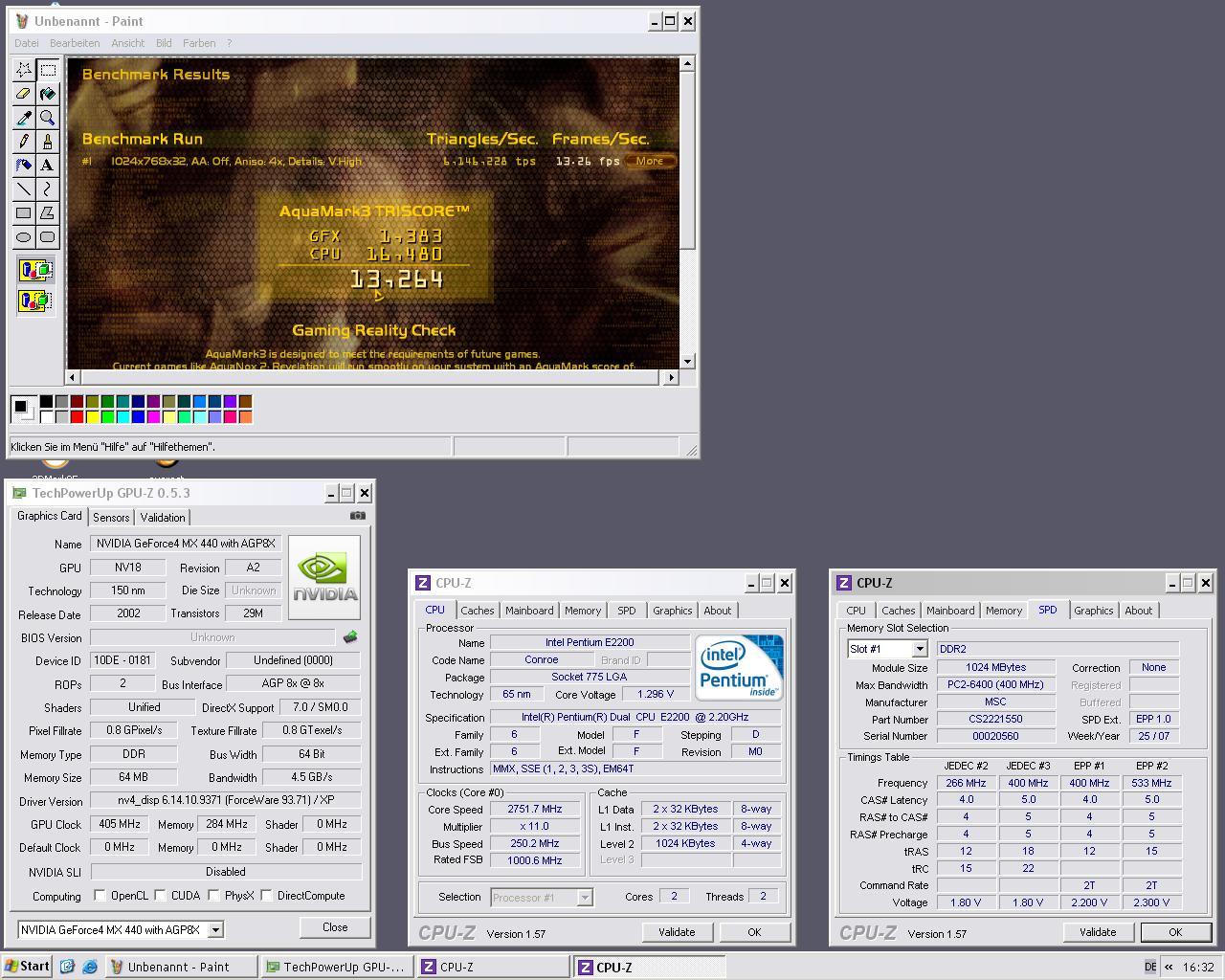Click the Core Speed value 2751.7 MHz
This screenshot has height=980, width=1225.
(534, 809)
